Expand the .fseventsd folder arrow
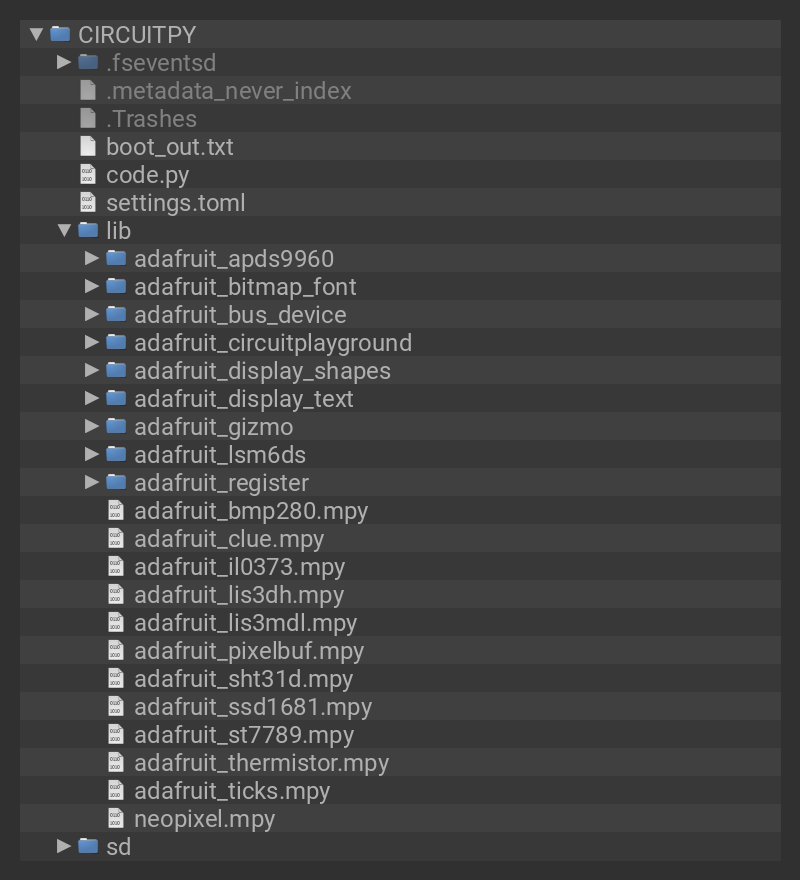 click(x=64, y=62)
